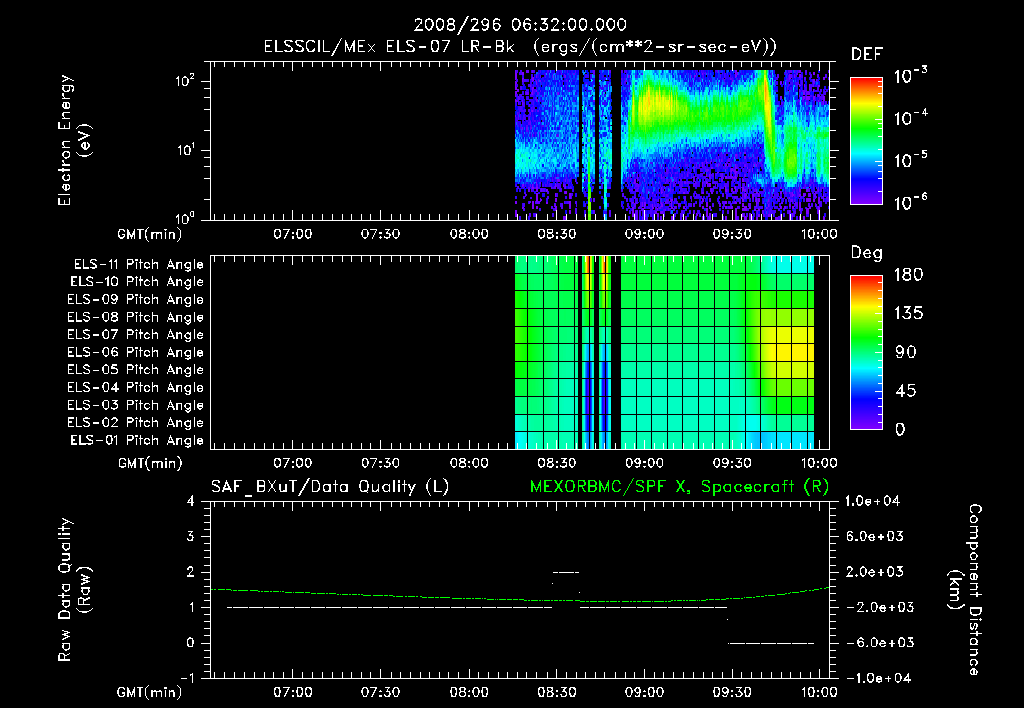Click the ELS-09 Pitch Angle row label

135,300
